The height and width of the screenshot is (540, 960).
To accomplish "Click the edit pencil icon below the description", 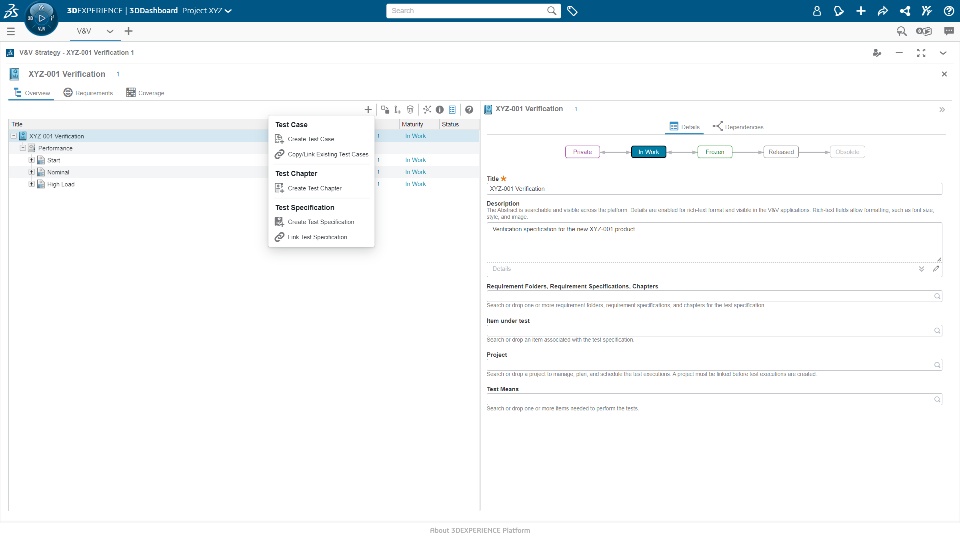I will (936, 269).
